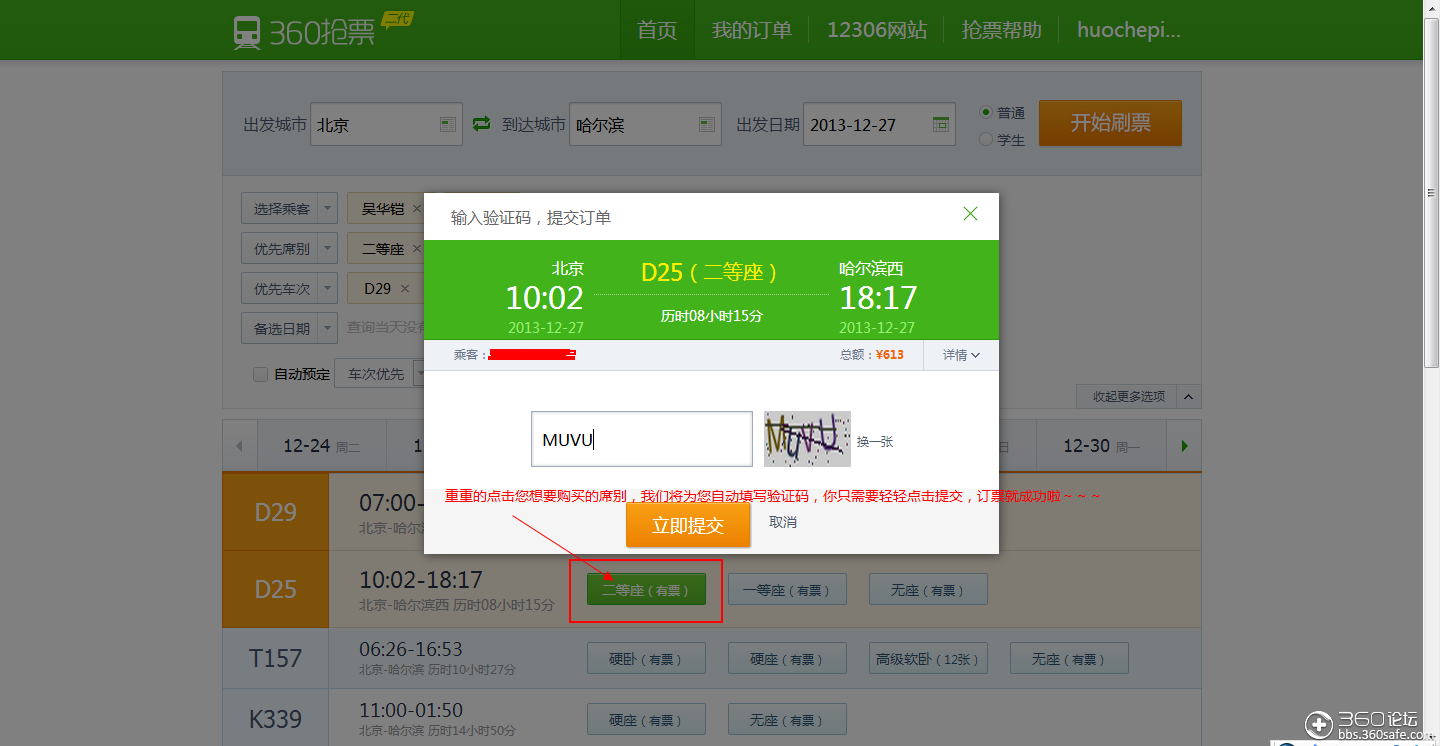Swap departure and arrival cities
The image size is (1440, 746).
(482, 124)
